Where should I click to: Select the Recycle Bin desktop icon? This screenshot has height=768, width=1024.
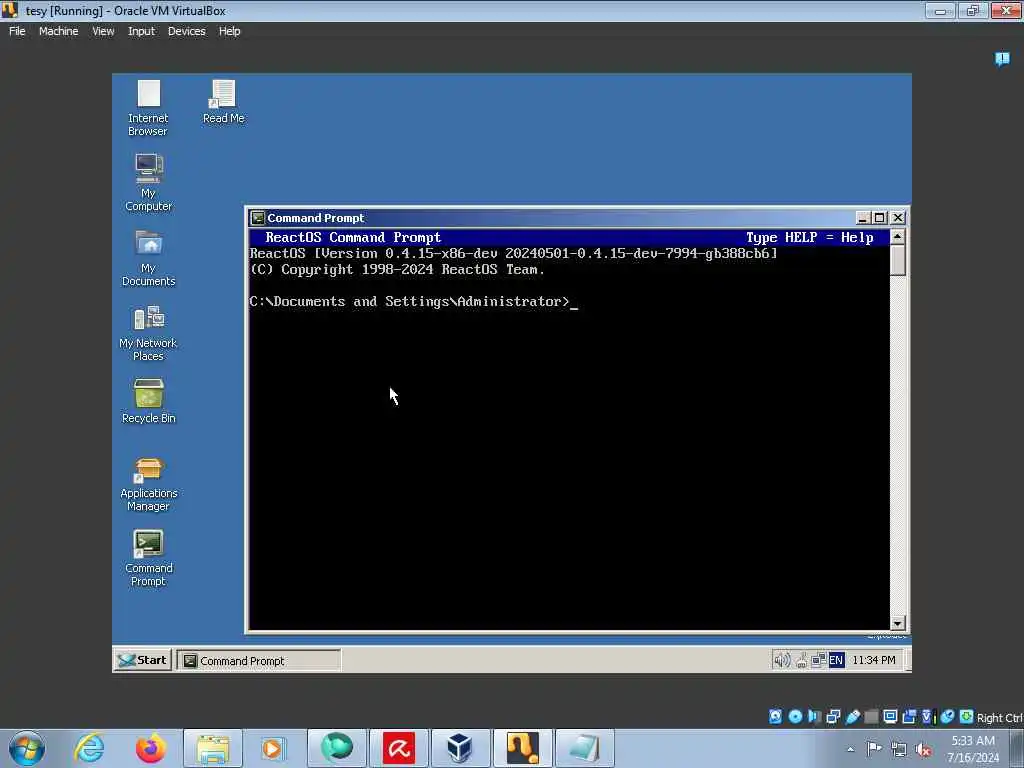point(148,402)
